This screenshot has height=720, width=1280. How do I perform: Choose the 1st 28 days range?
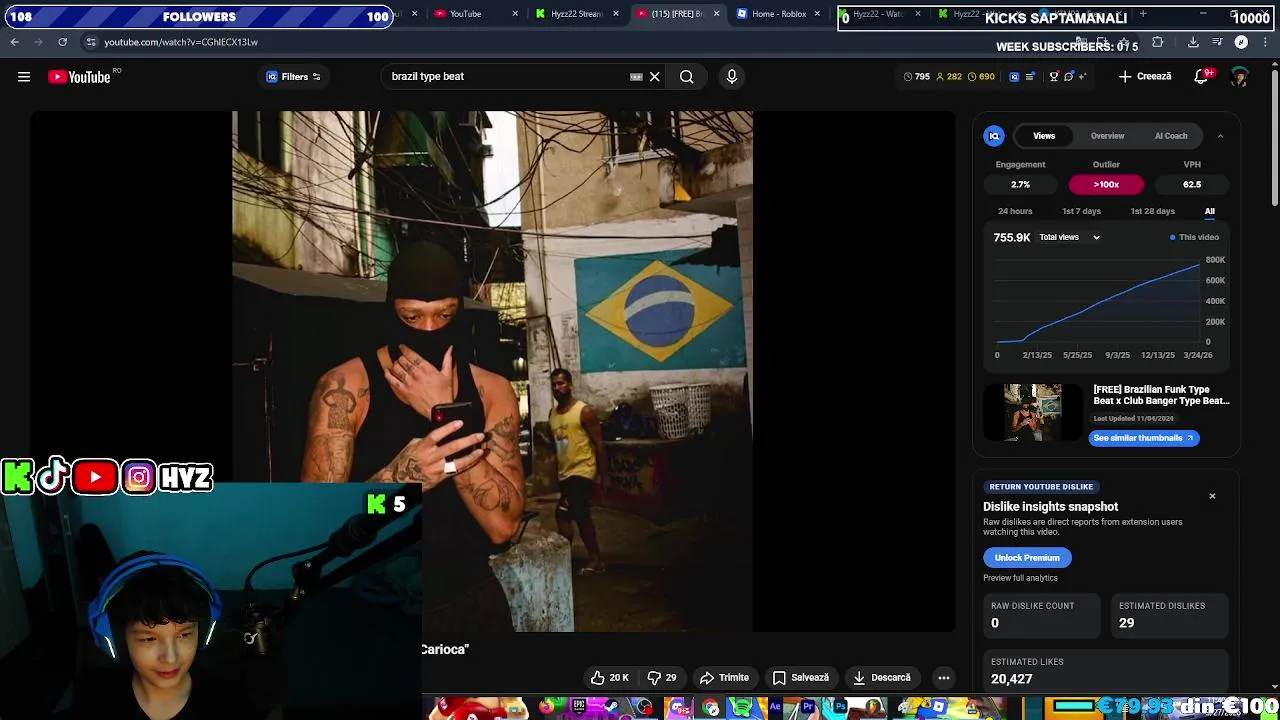pos(1152,211)
